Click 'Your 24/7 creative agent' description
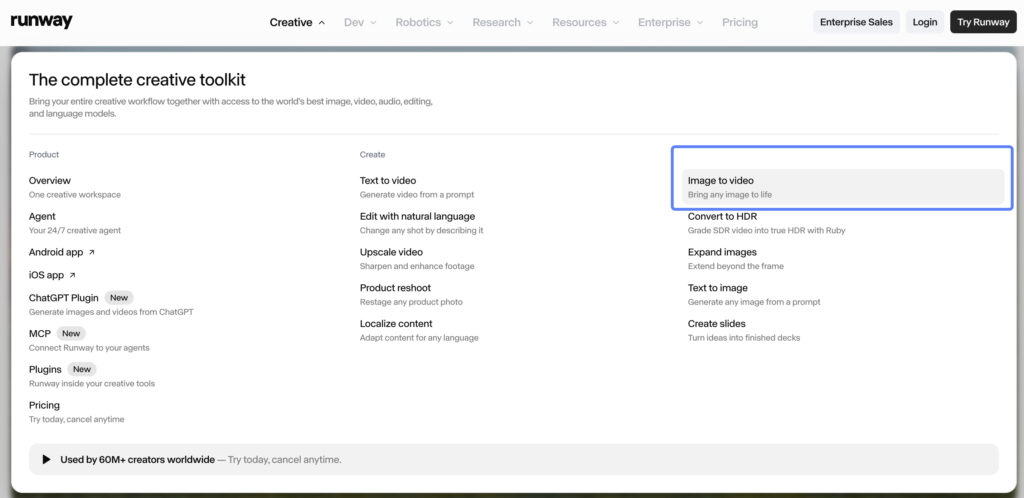1024x498 pixels. point(74,231)
